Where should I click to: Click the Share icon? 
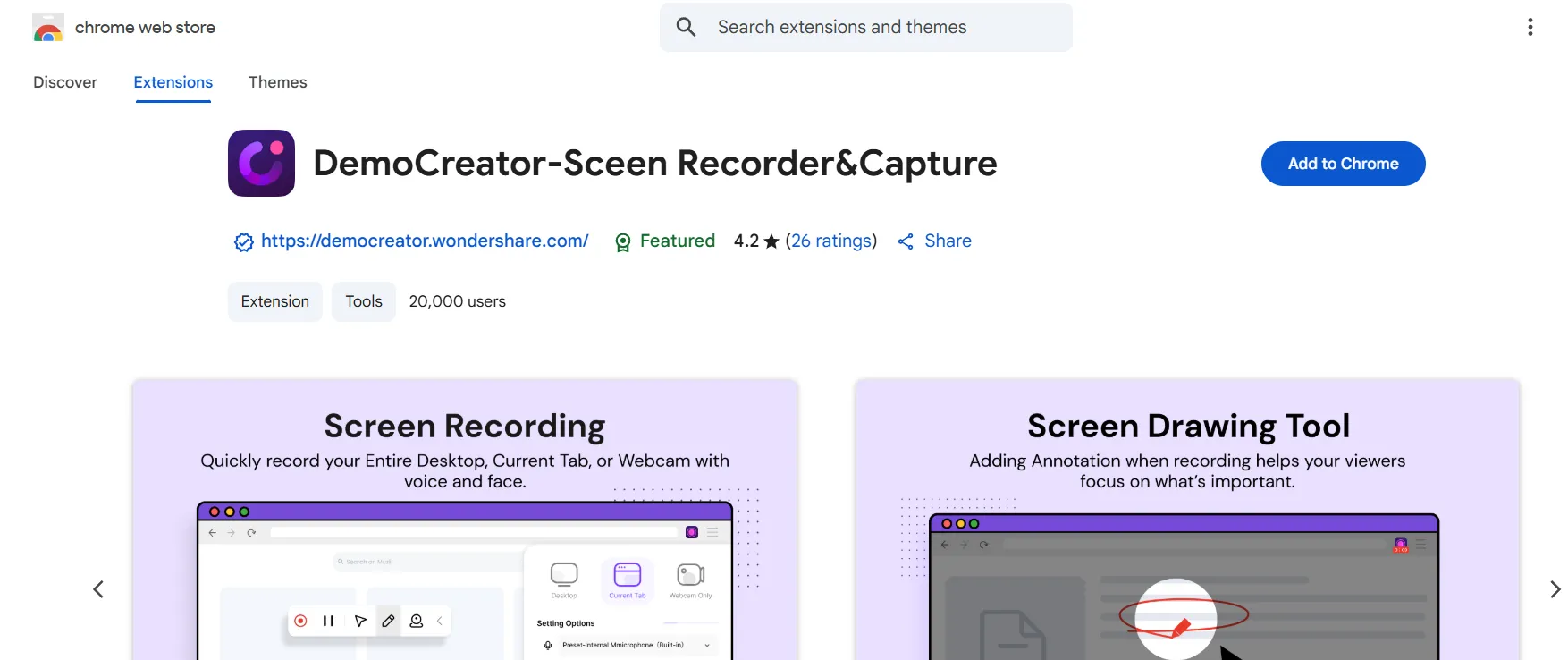click(x=906, y=241)
